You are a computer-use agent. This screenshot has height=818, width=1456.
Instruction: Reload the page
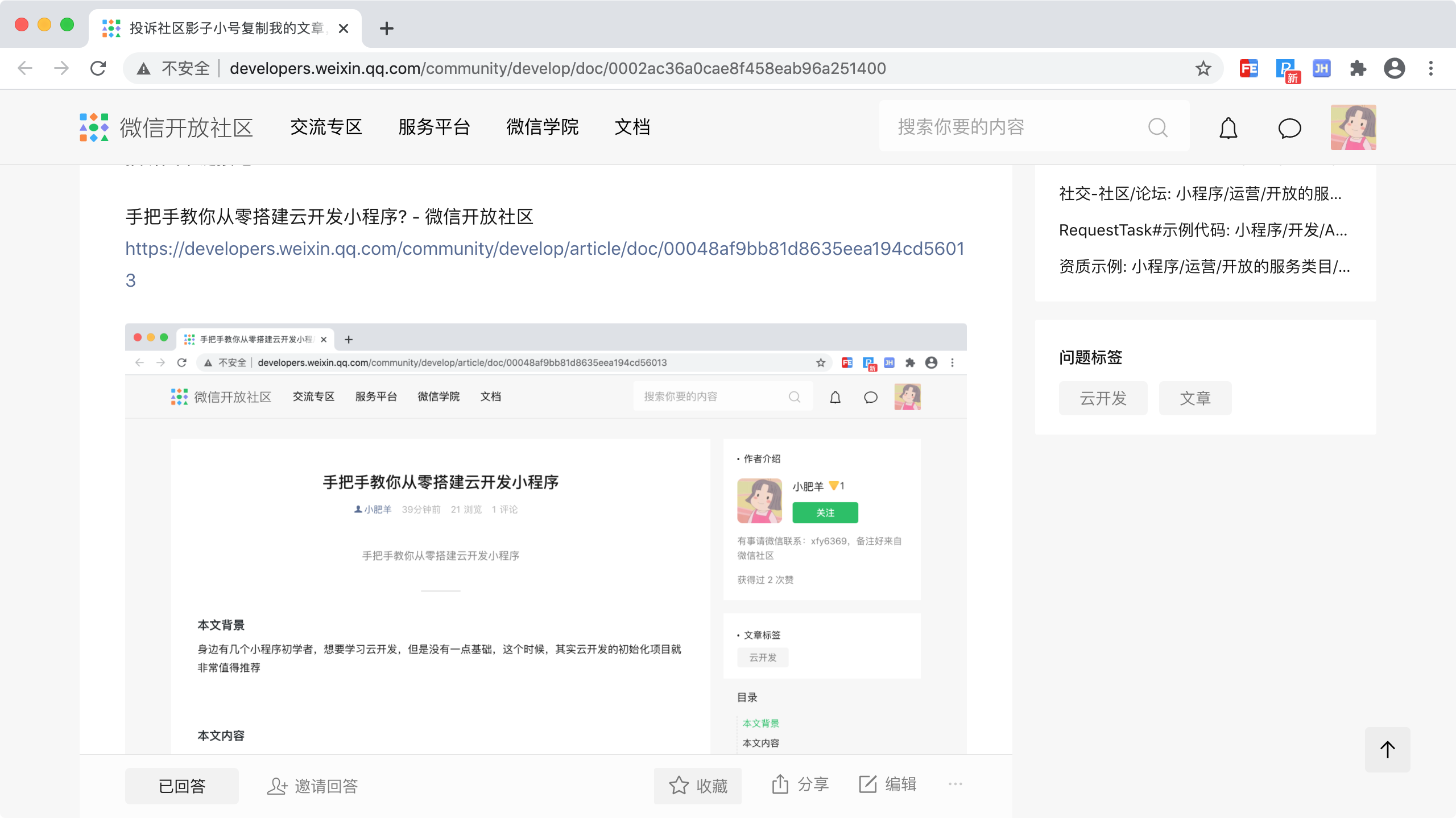[x=98, y=69]
